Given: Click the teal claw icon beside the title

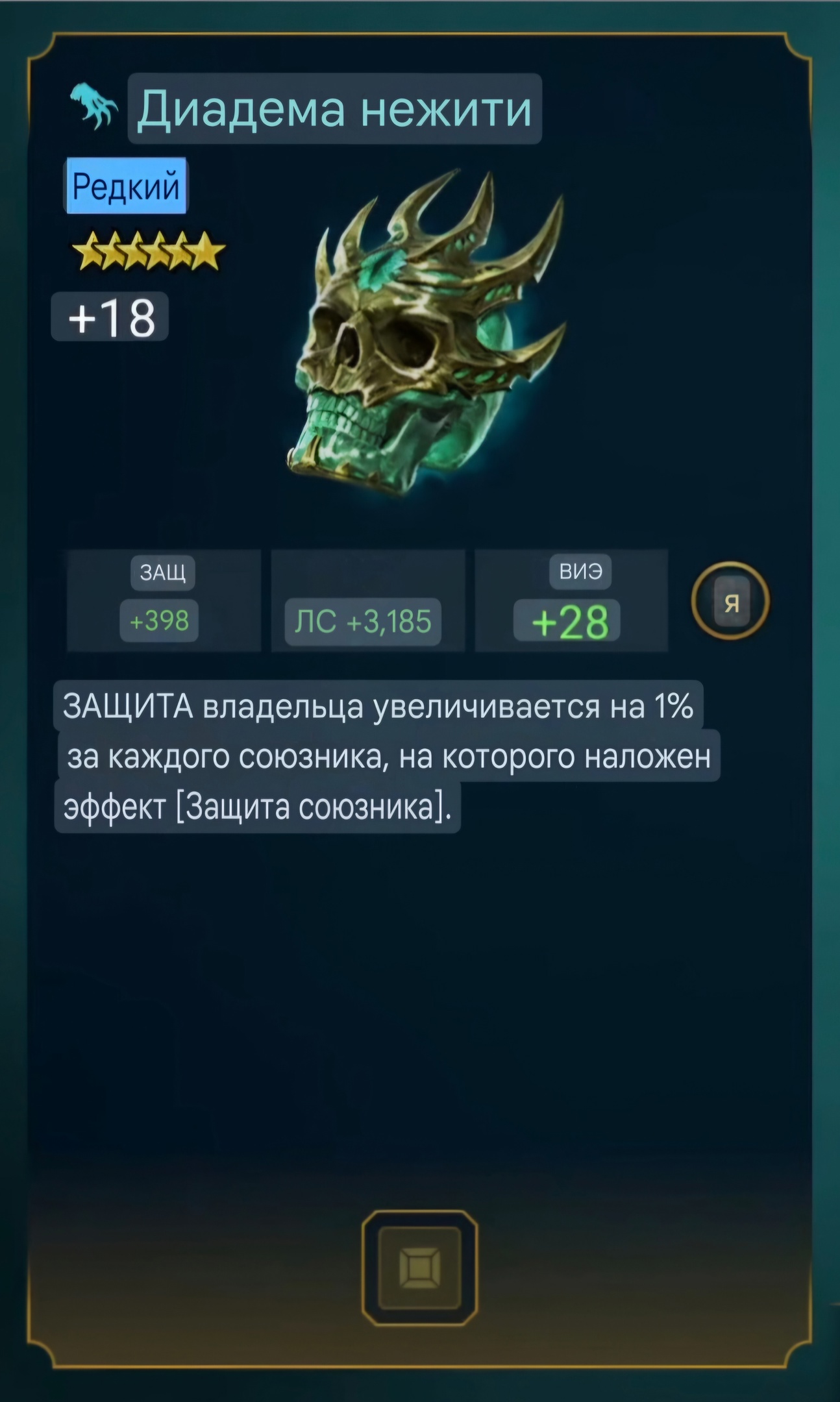Looking at the screenshot, I should click(94, 105).
